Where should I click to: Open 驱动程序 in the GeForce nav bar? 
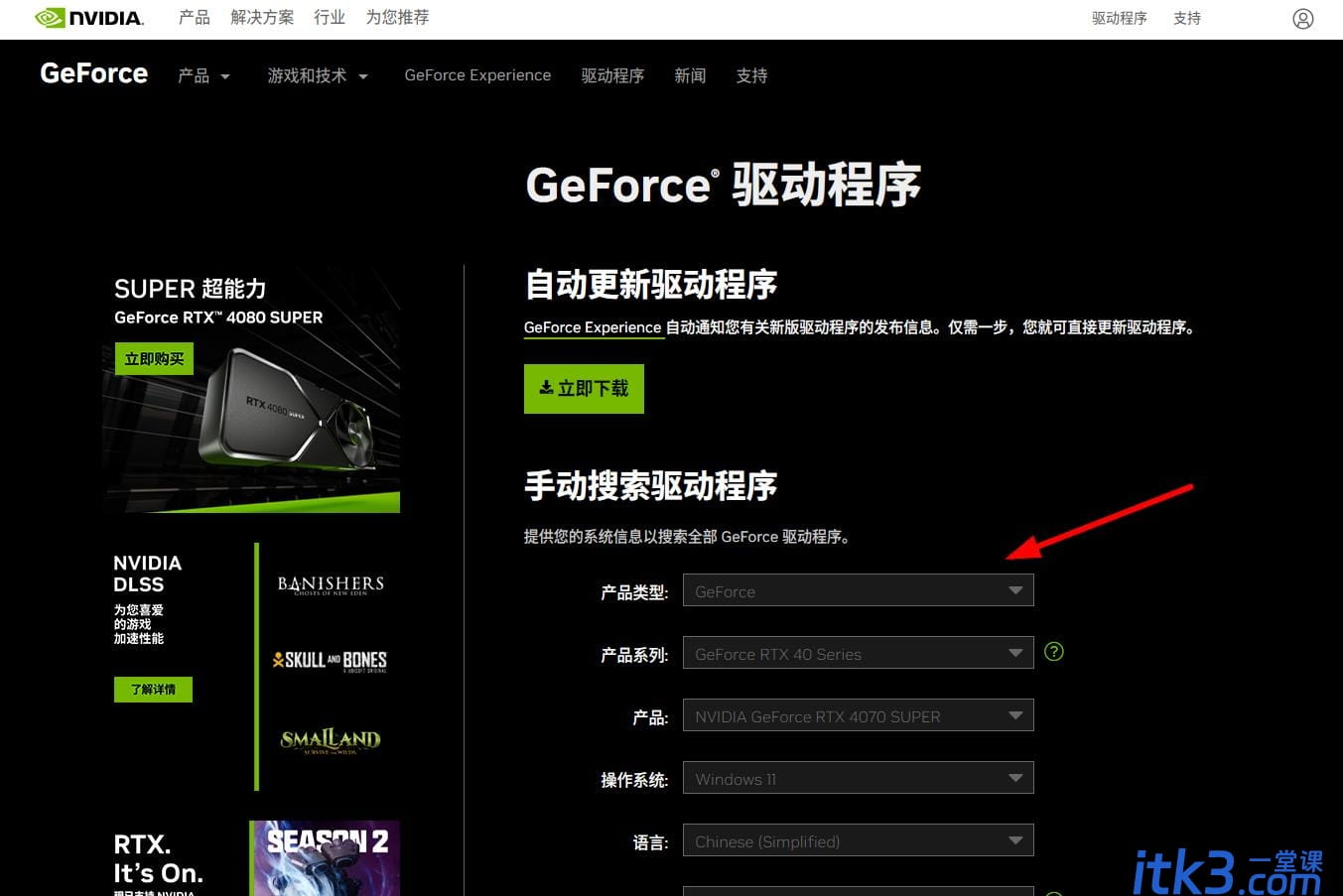(x=612, y=76)
